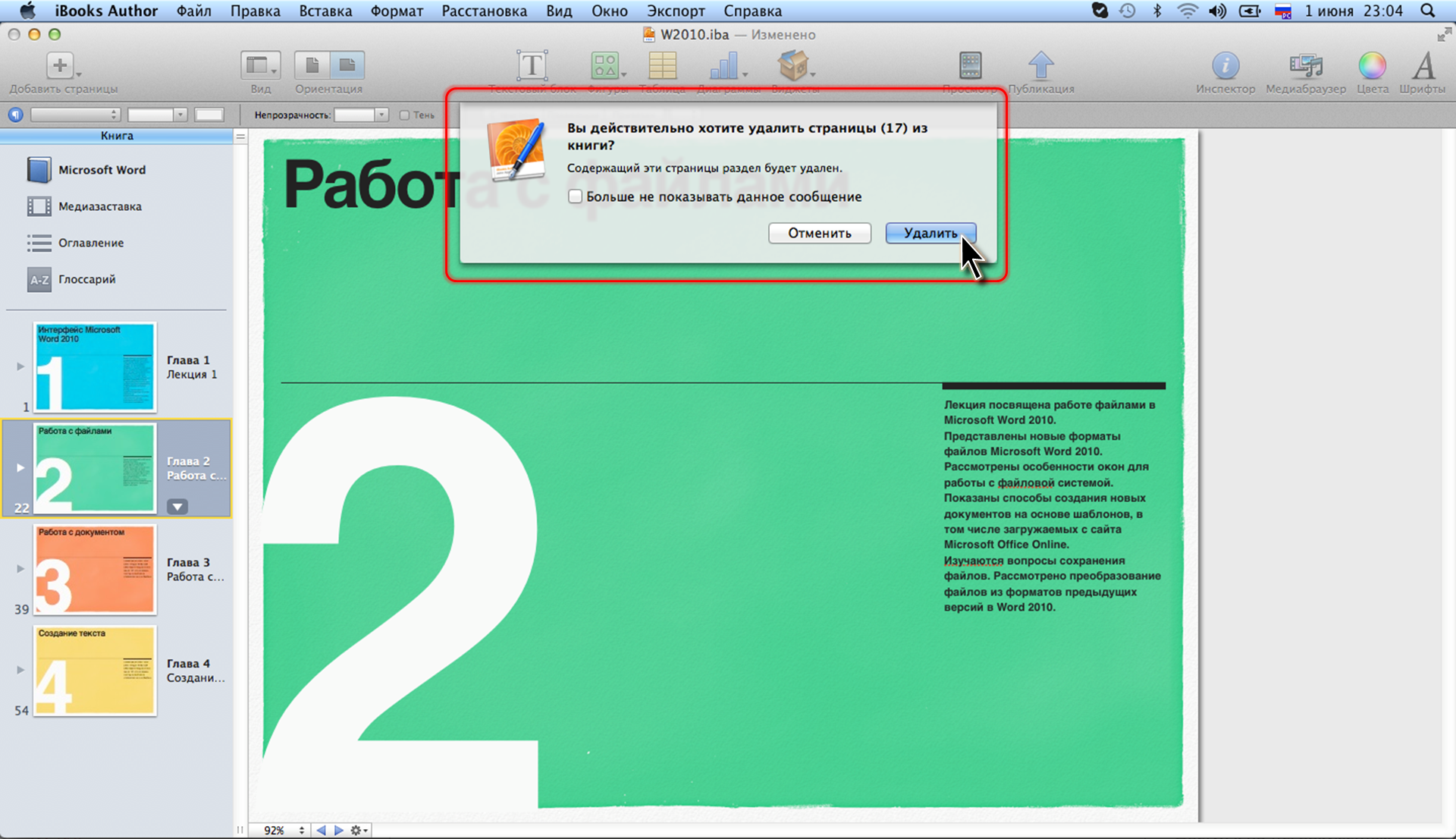1456x839 pixels.
Task: Select Microsoft Word book title item
Action: [102, 170]
